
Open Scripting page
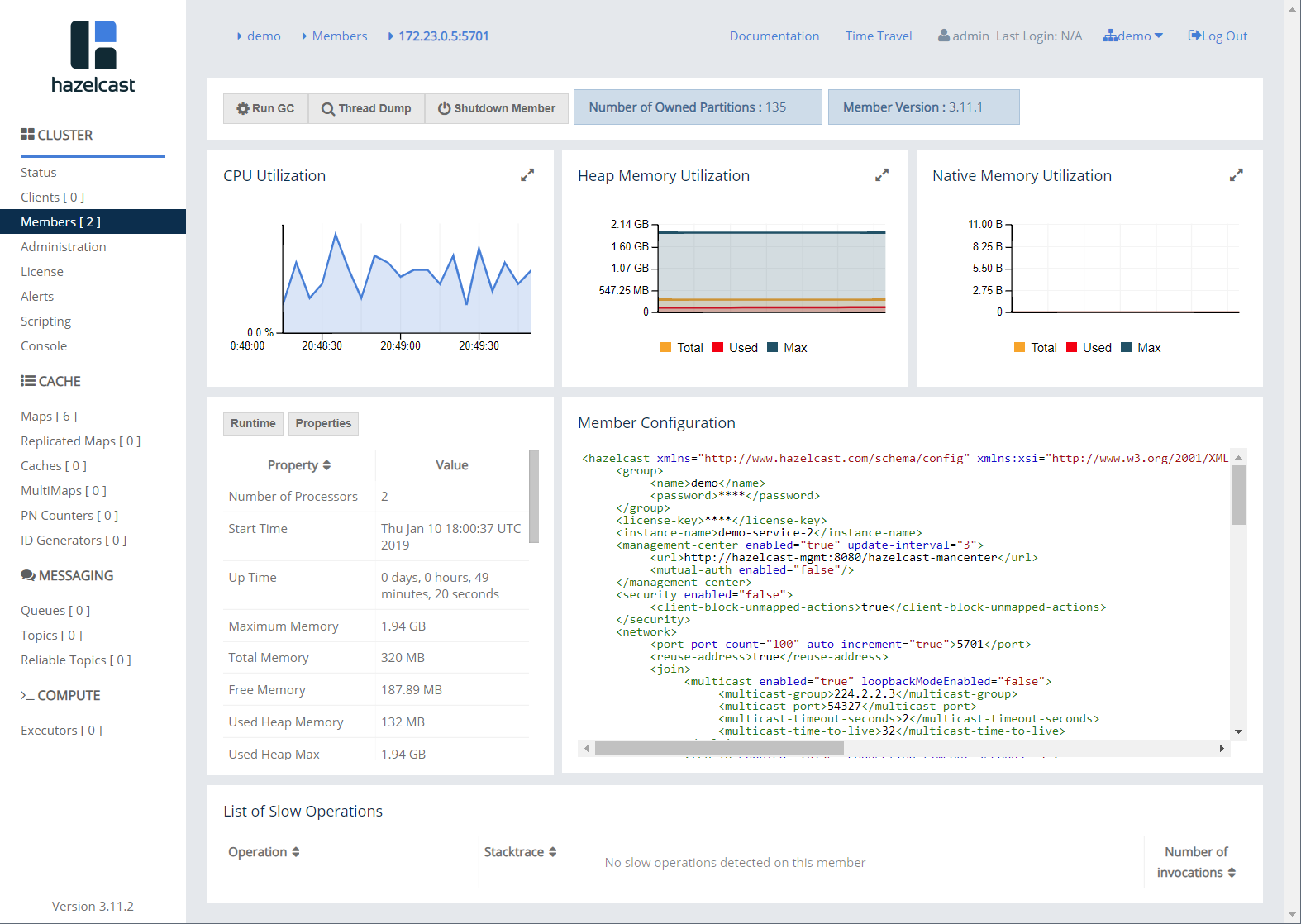46,321
